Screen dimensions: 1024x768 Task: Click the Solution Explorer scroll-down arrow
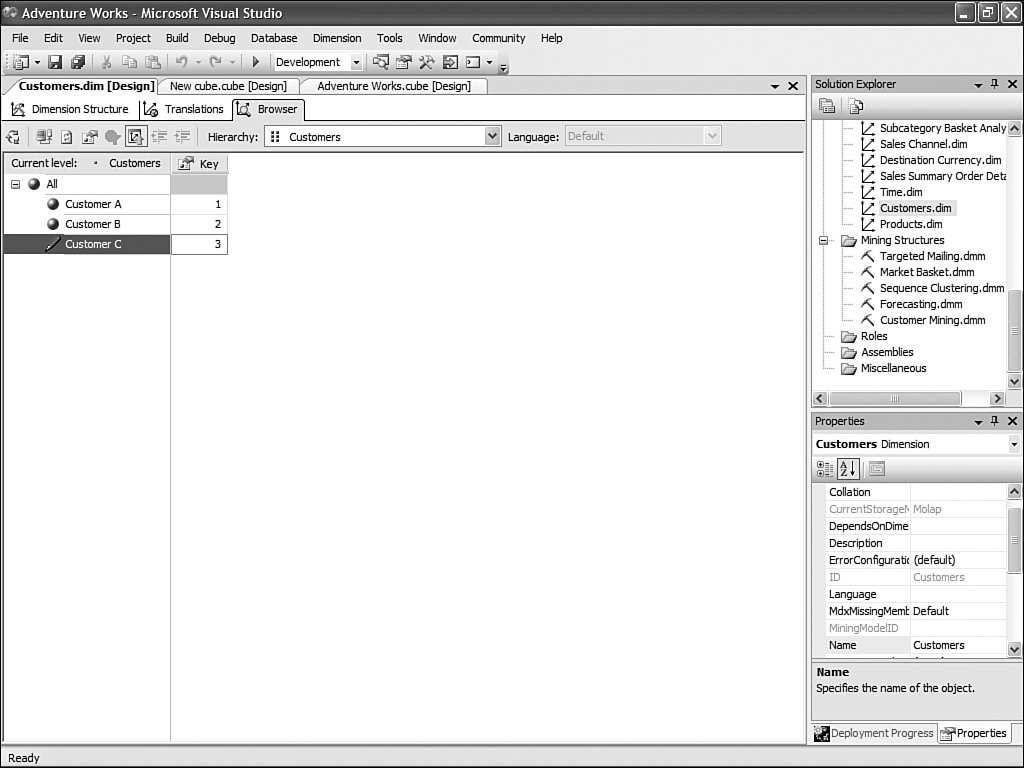point(1014,381)
